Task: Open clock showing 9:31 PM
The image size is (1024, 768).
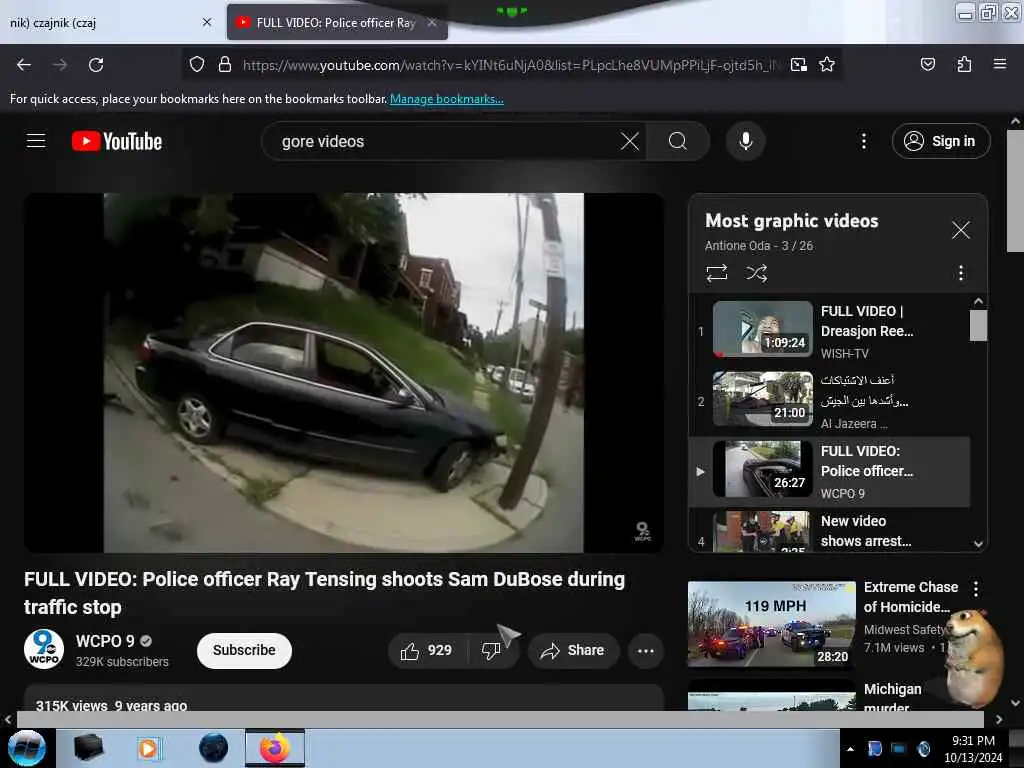Action: coord(973,749)
